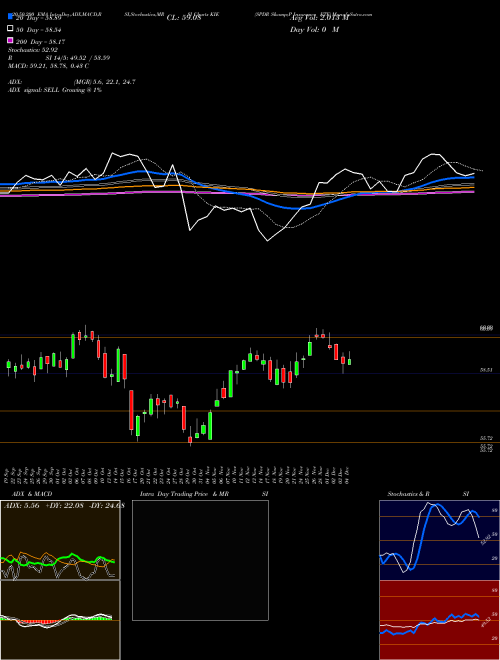Click the '(MGR) 5.6, 22.1, 24.7' ADX values
The height and width of the screenshot is (660, 500).
click(x=104, y=82)
